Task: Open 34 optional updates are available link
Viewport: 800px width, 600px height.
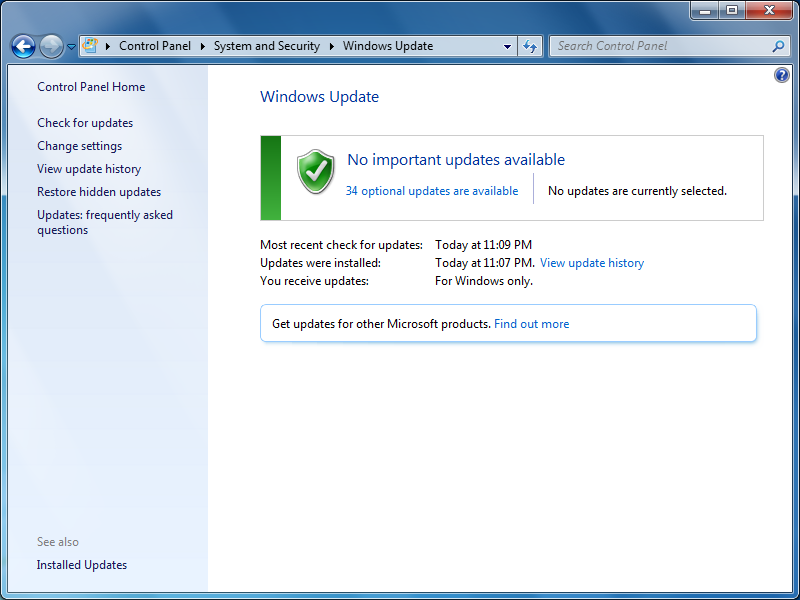Action: [x=432, y=191]
